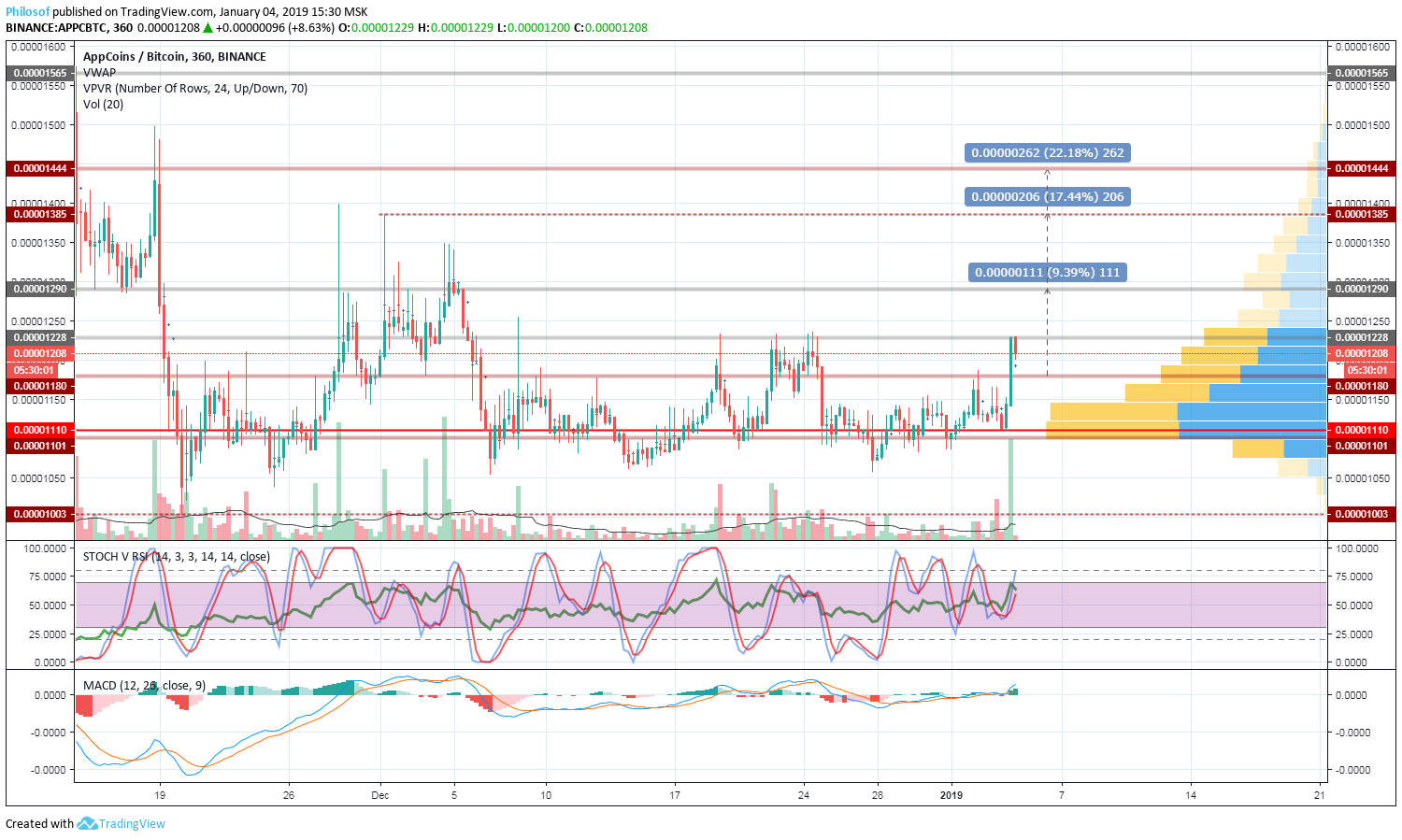The height and width of the screenshot is (840, 1402).
Task: Select the 0.00001003 label on right price scale
Action: tap(1362, 514)
